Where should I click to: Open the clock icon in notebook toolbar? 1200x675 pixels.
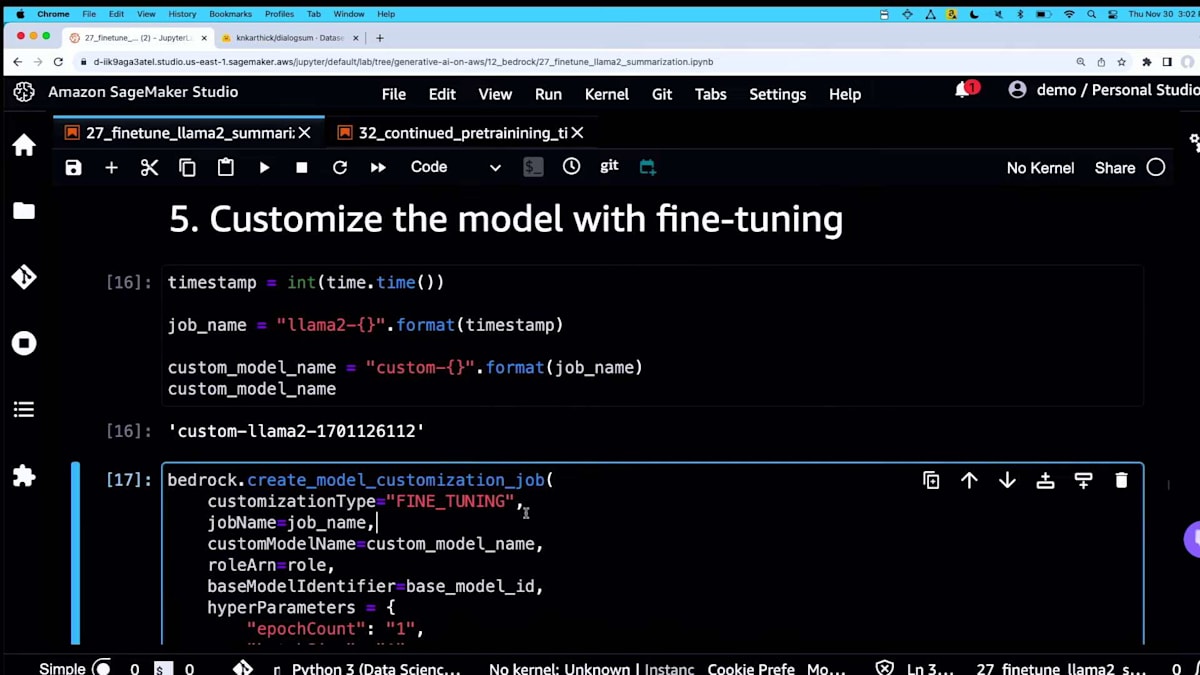click(x=571, y=167)
